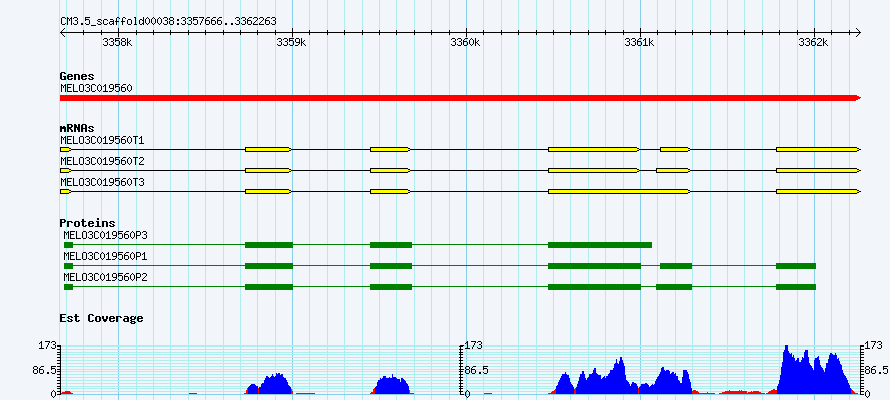Click the last exon of MELO3C019560T2
Viewport: 890px width, 400px height.
click(x=818, y=170)
